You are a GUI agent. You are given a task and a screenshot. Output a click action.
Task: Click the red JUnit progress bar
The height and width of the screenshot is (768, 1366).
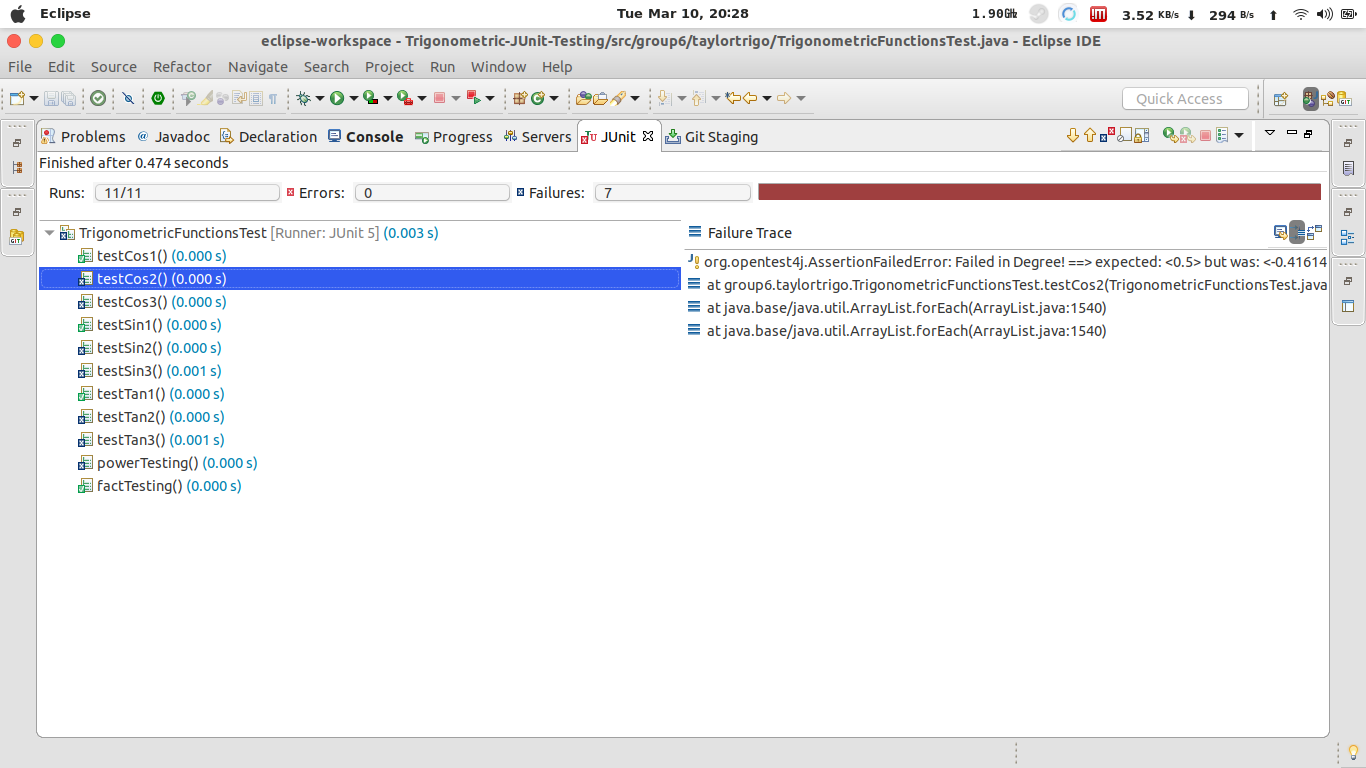pos(1040,192)
